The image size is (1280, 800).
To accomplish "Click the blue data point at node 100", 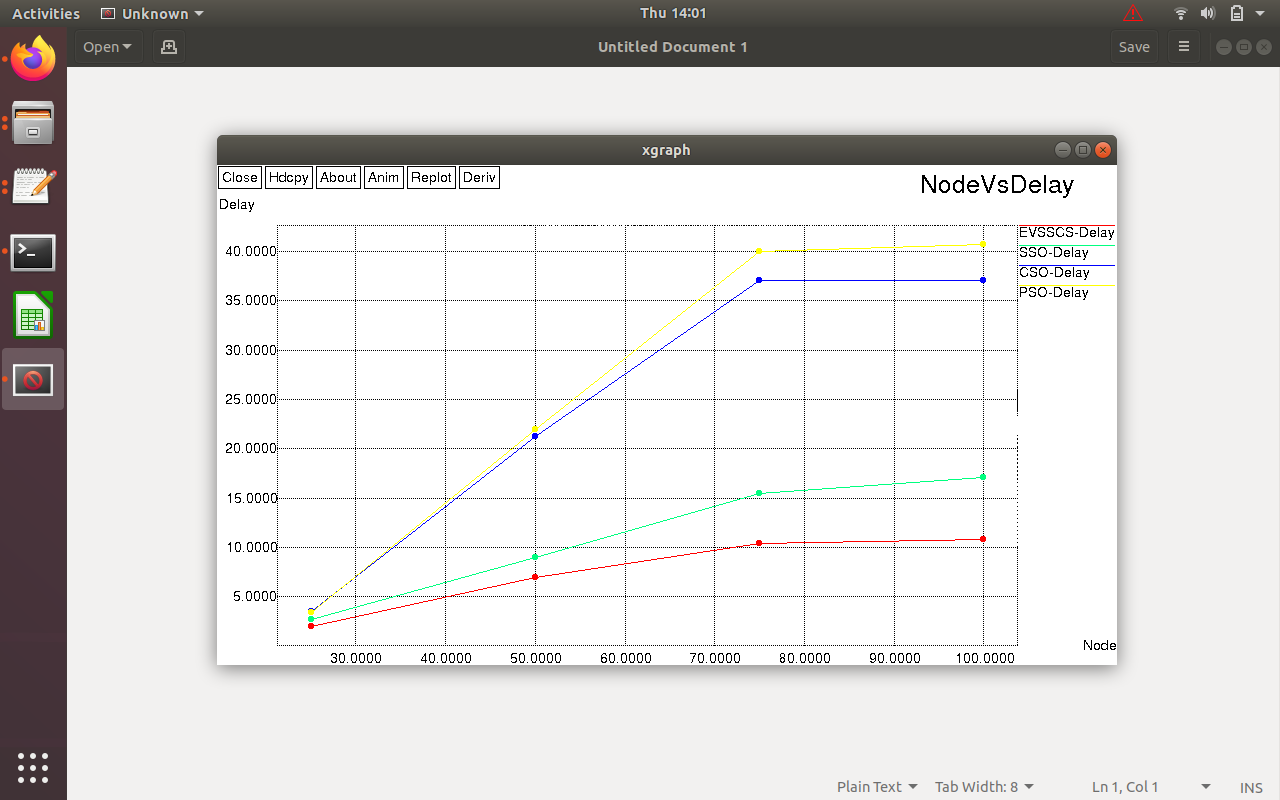I will click(983, 280).
